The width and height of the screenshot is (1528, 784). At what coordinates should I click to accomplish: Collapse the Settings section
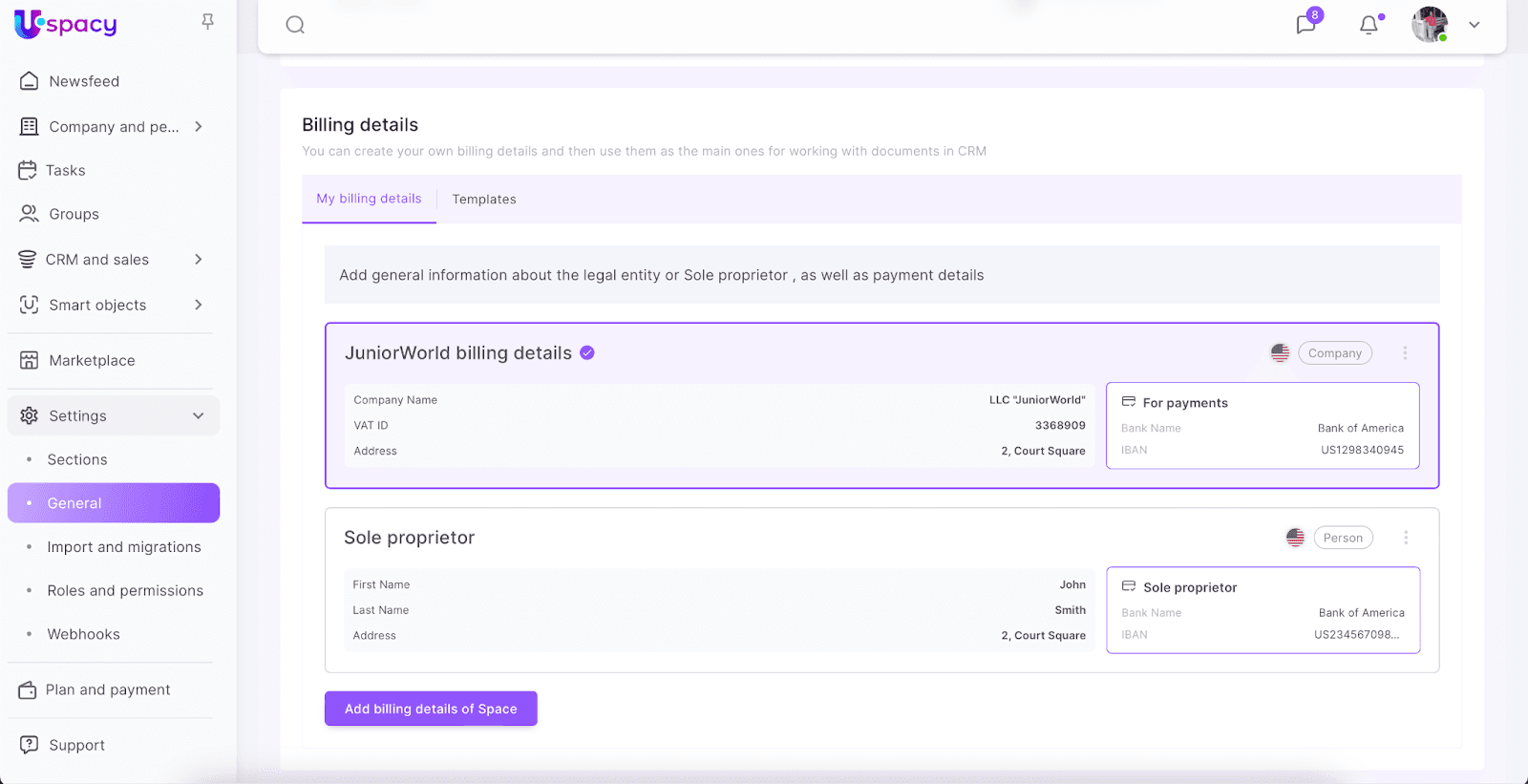[x=198, y=415]
